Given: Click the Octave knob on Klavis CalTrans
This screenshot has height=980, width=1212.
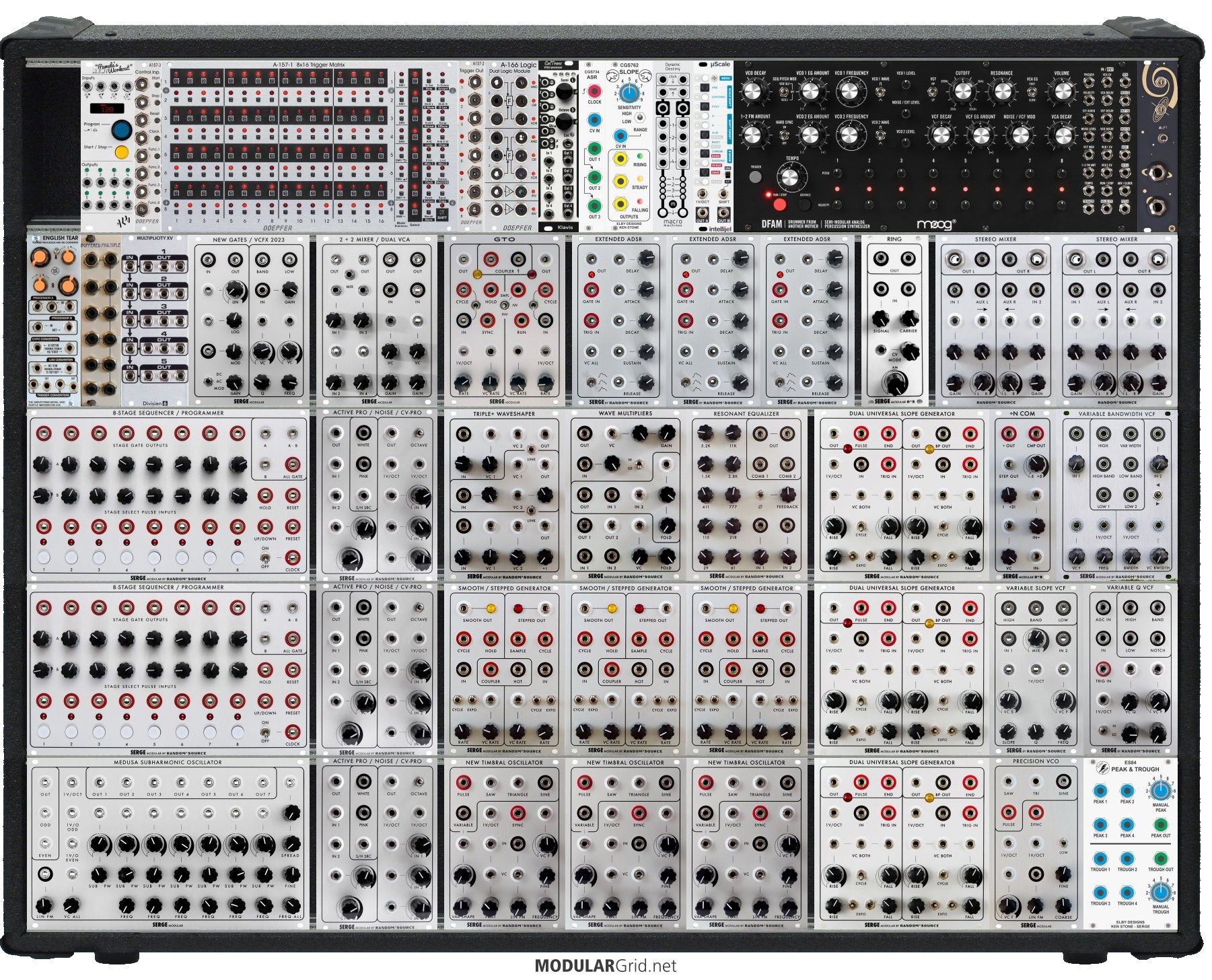Looking at the screenshot, I should coord(565,123).
